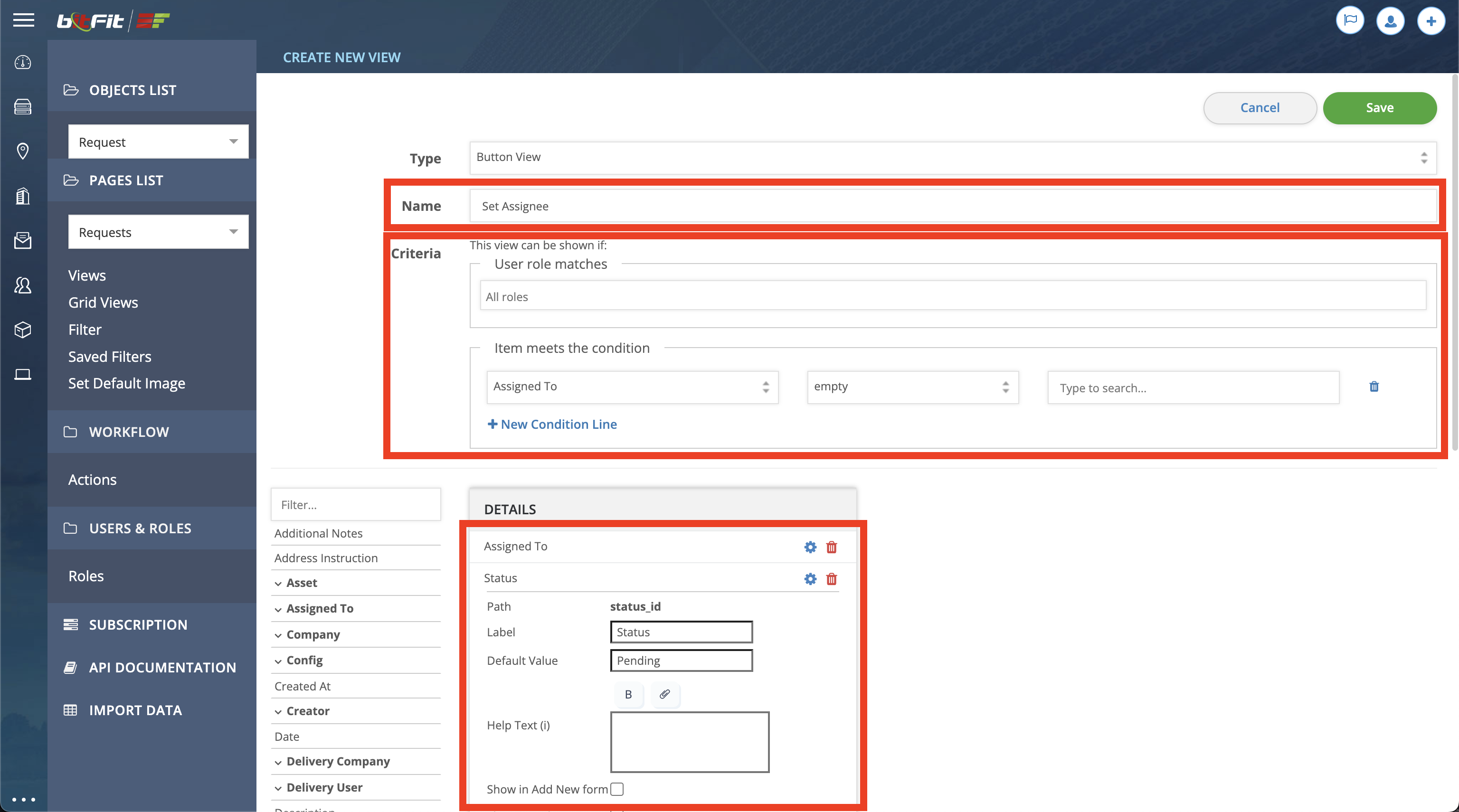The image size is (1459, 812).
Task: Open the Type Button View dropdown
Action: (x=952, y=158)
